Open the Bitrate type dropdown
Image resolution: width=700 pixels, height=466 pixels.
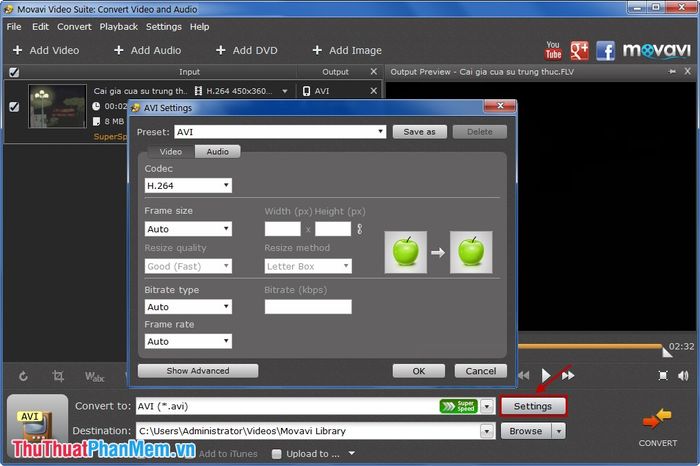[188, 307]
